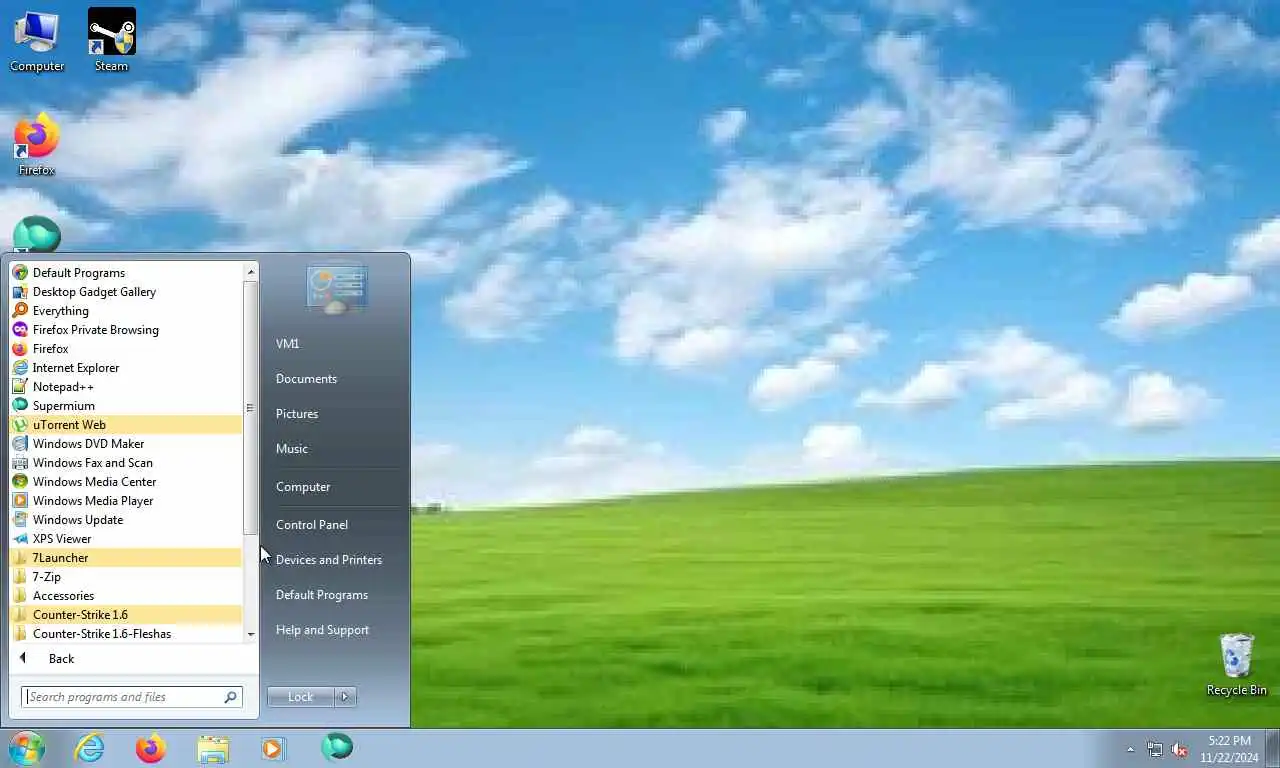The width and height of the screenshot is (1280, 768).
Task: Expand the Counter-Strike 1.6-Fleshas folder
Action: 126,633
